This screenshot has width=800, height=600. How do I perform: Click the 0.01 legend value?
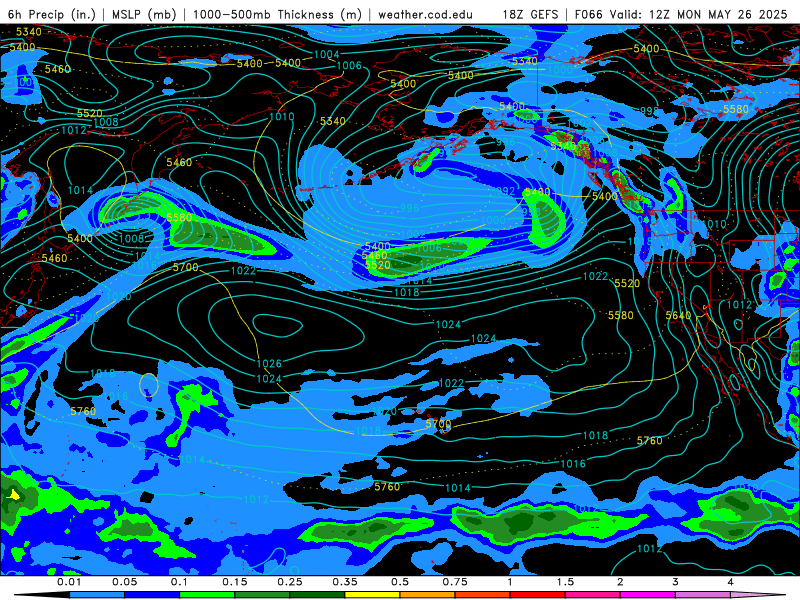pyautogui.click(x=69, y=582)
